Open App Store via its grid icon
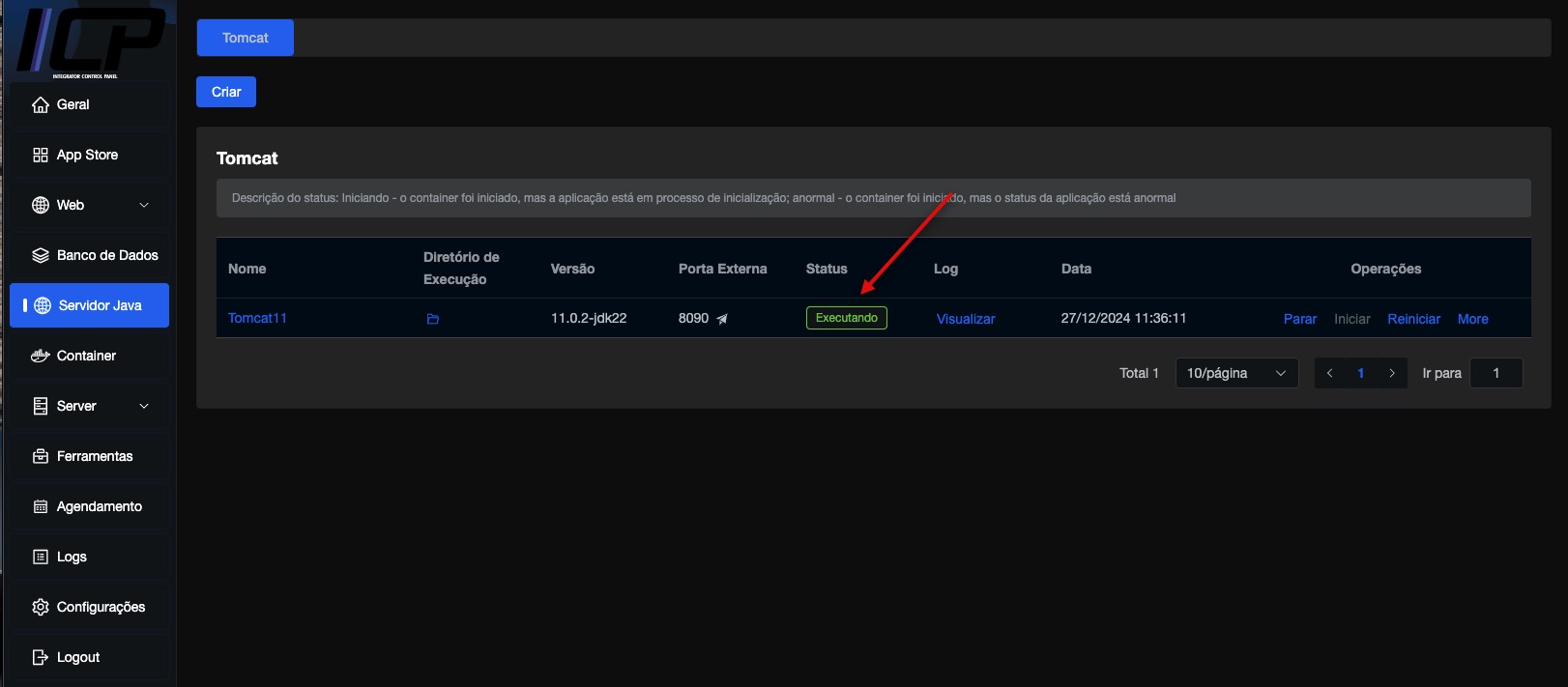Viewport: 1568px width, 687px height. click(x=41, y=155)
